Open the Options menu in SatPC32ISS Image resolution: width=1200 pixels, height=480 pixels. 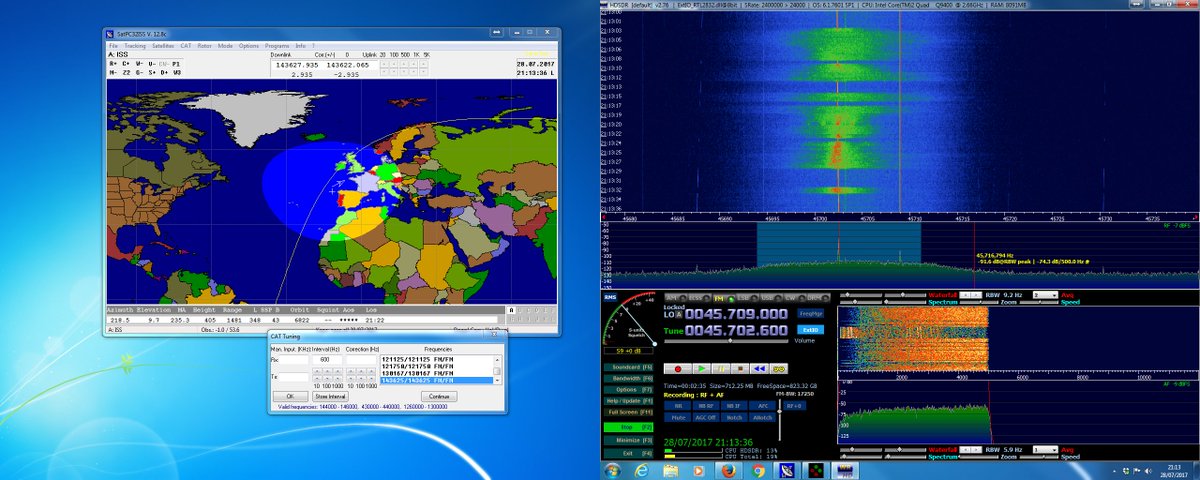click(x=249, y=45)
